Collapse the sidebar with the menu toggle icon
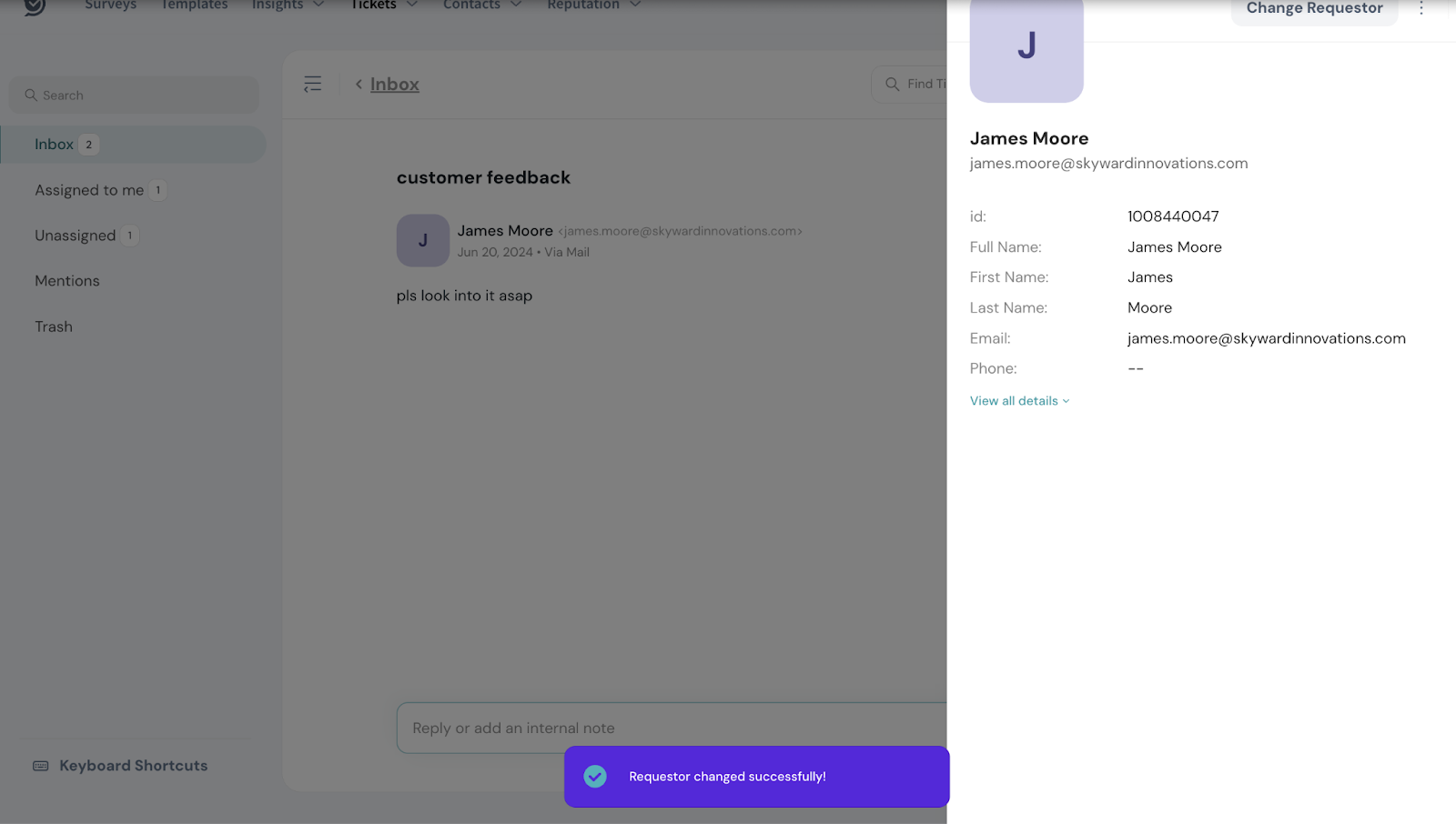The image size is (1456, 824). (312, 85)
